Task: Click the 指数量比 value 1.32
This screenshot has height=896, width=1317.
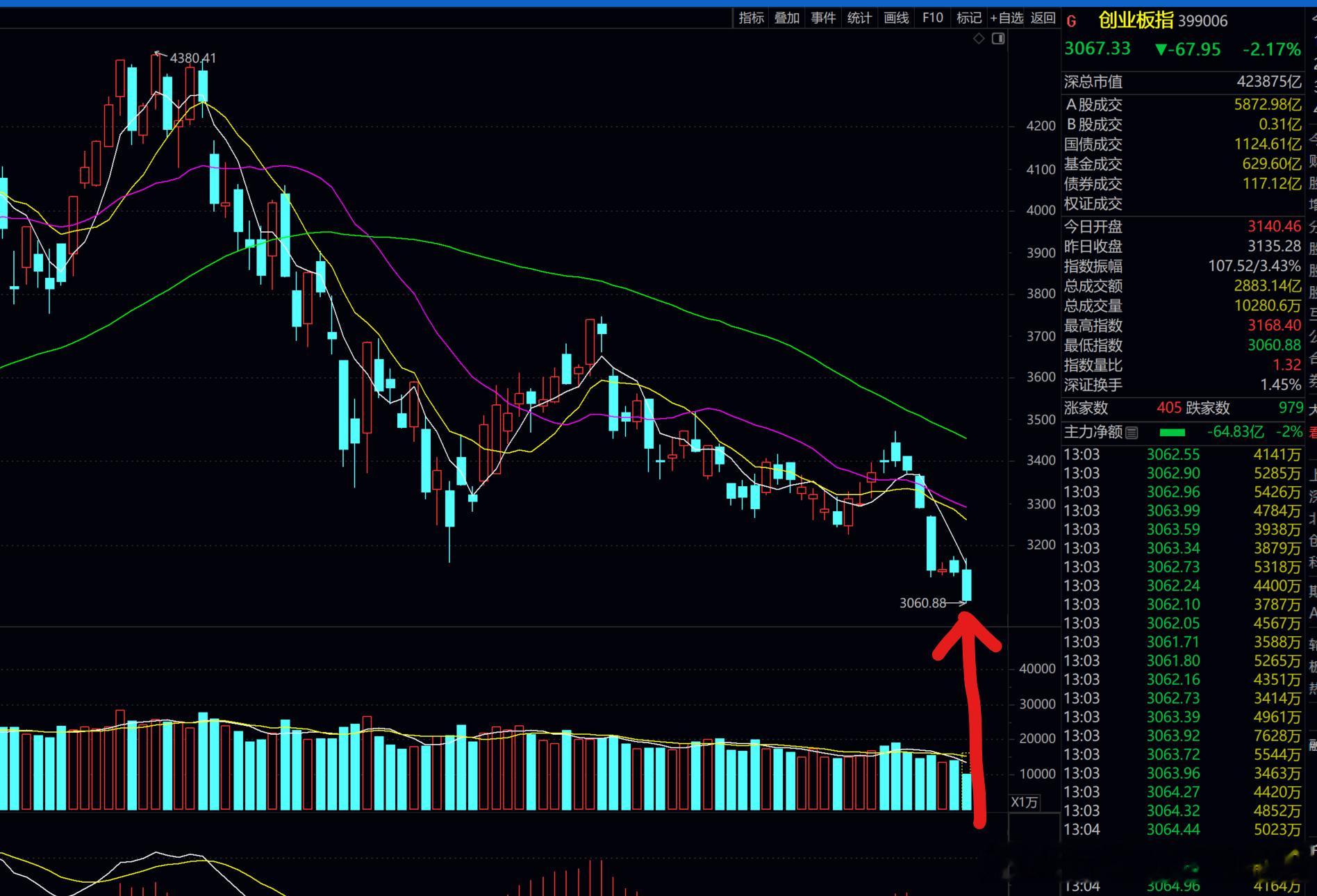Action: click(x=1286, y=365)
